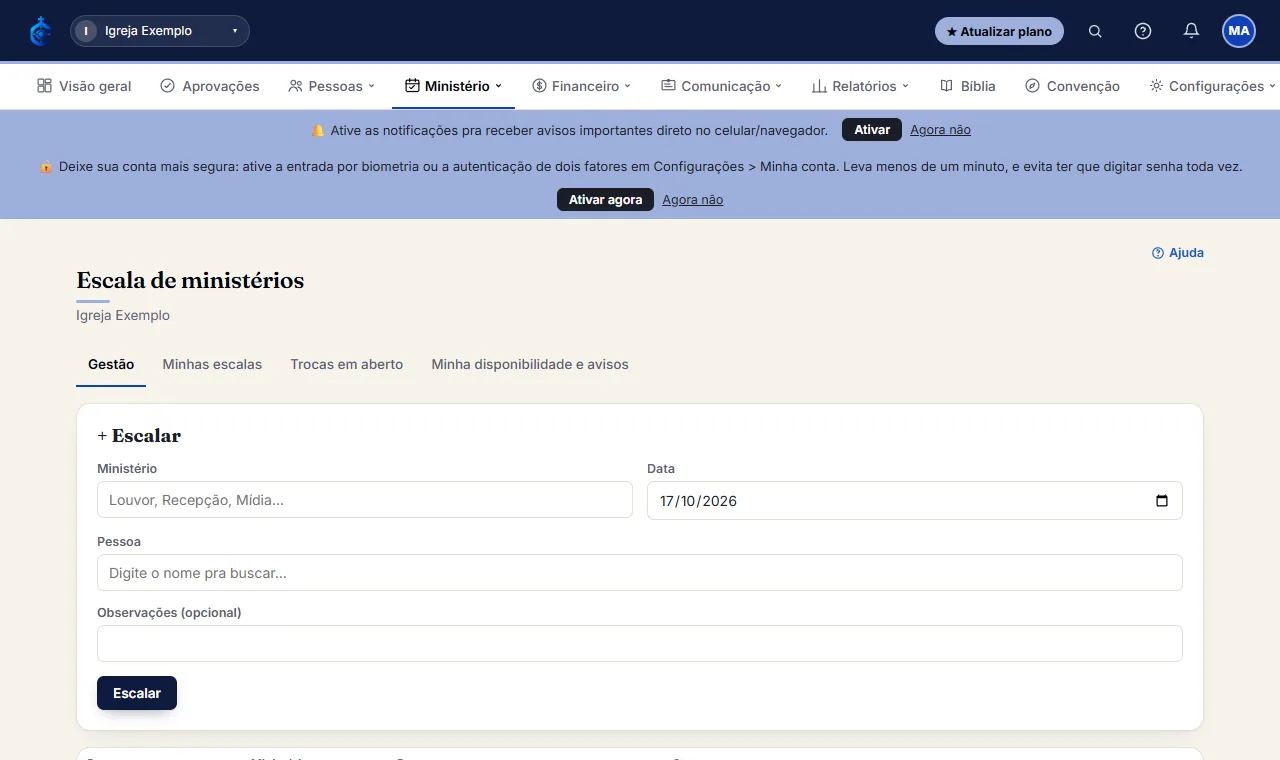Screen dimensions: 1280x760
Task: Open the Ajuda help link
Action: (1178, 253)
